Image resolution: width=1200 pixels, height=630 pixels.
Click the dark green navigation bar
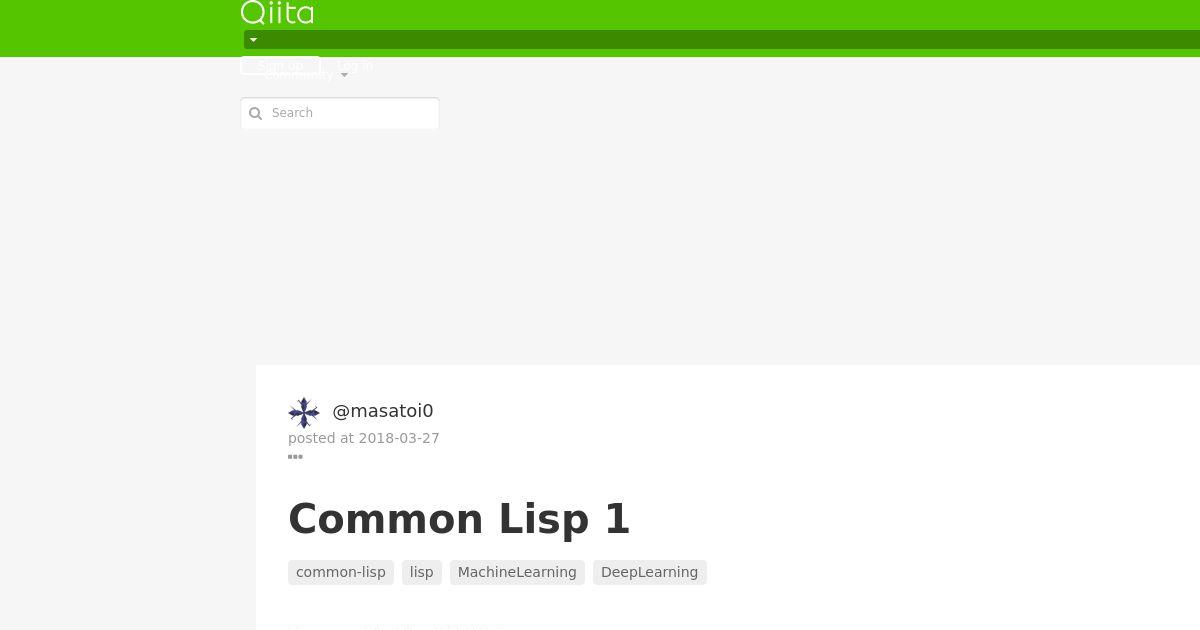pos(722,40)
